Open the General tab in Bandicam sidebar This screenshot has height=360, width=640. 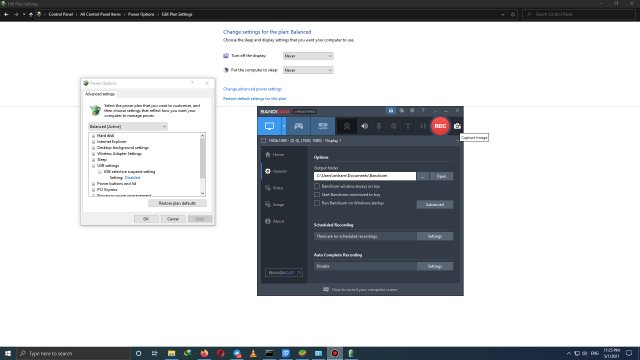point(276,171)
